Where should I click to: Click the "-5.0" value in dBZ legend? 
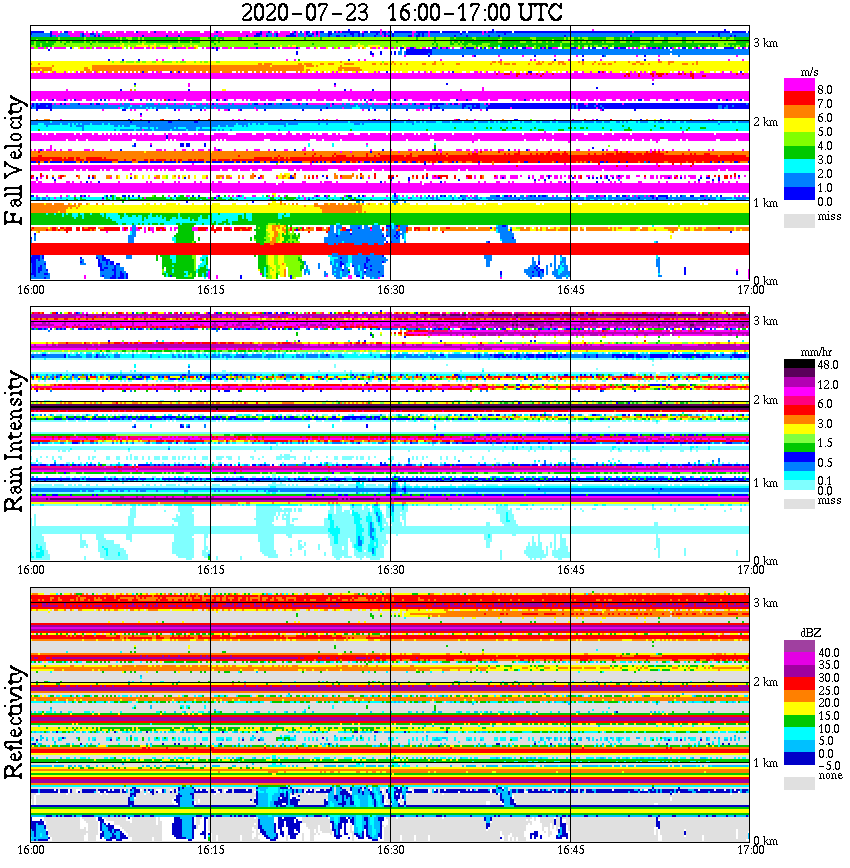click(x=828, y=766)
